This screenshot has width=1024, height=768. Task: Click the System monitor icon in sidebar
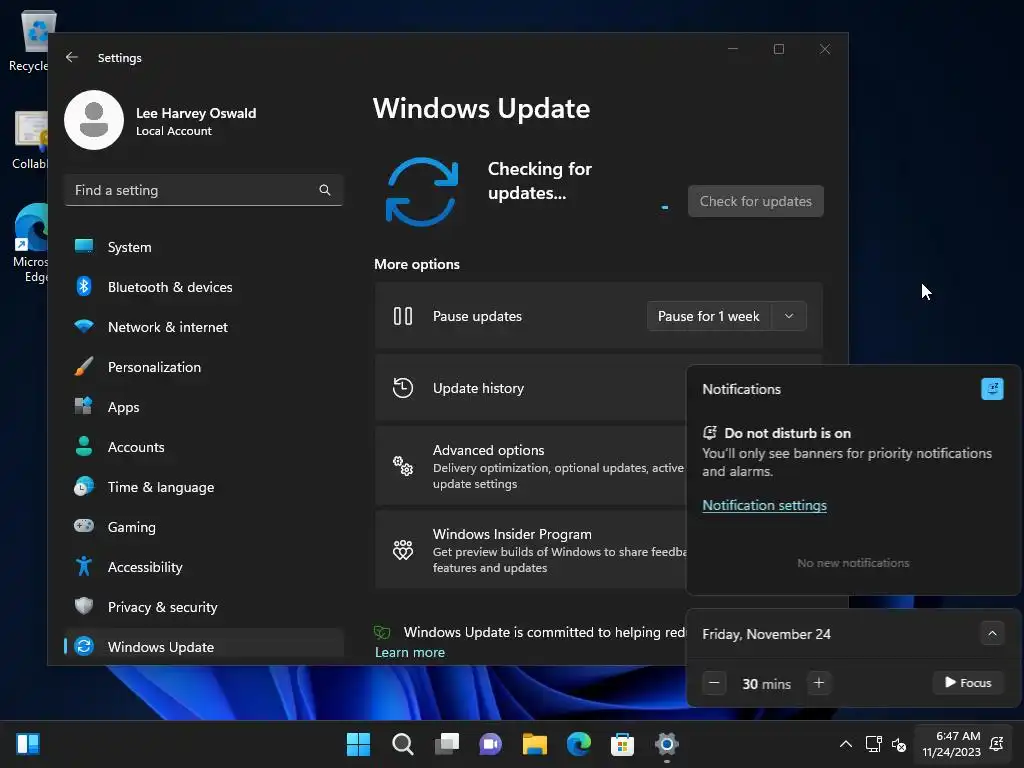tap(84, 246)
